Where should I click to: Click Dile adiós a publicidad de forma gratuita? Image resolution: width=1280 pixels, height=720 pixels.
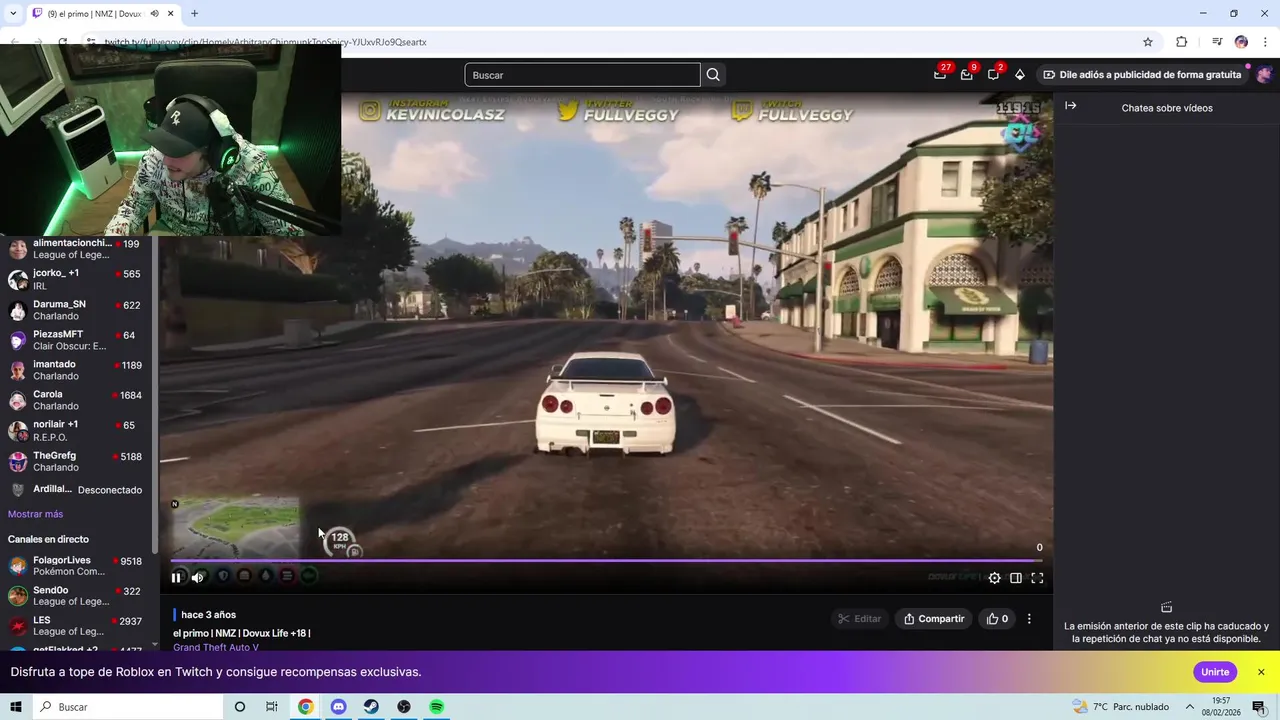(1142, 75)
